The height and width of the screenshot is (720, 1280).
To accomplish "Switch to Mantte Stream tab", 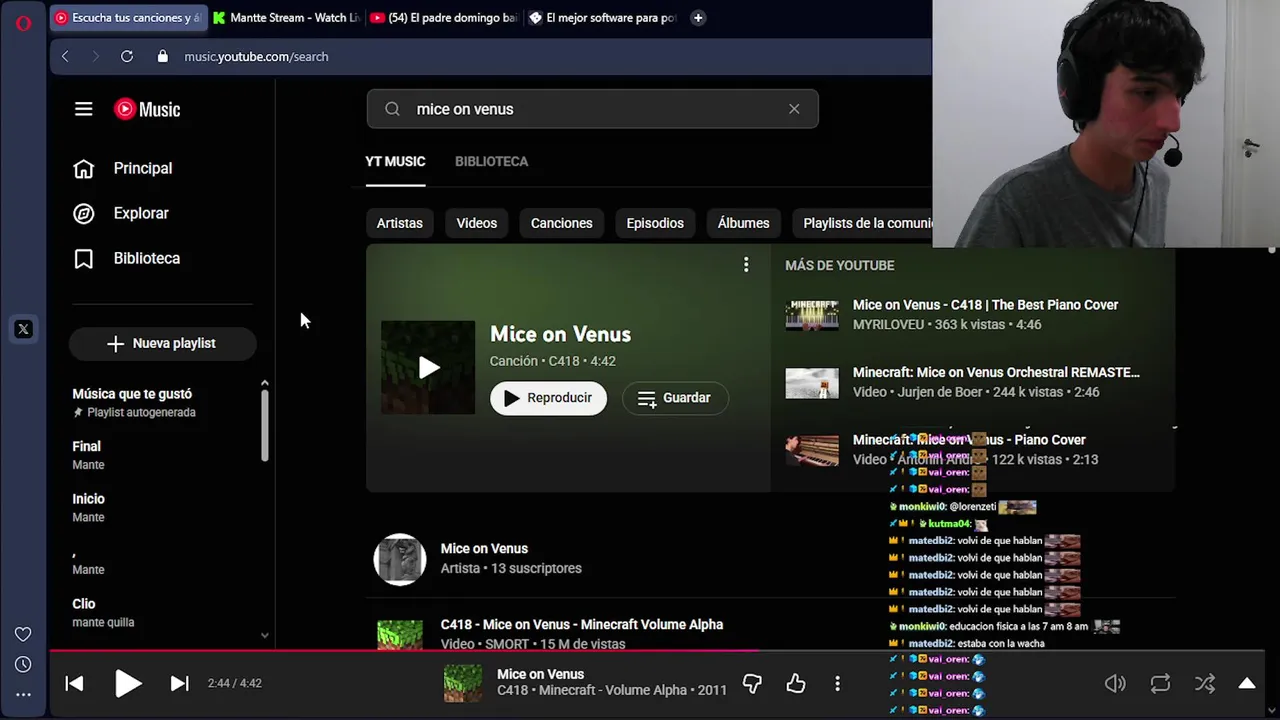I will pyautogui.click(x=287, y=17).
